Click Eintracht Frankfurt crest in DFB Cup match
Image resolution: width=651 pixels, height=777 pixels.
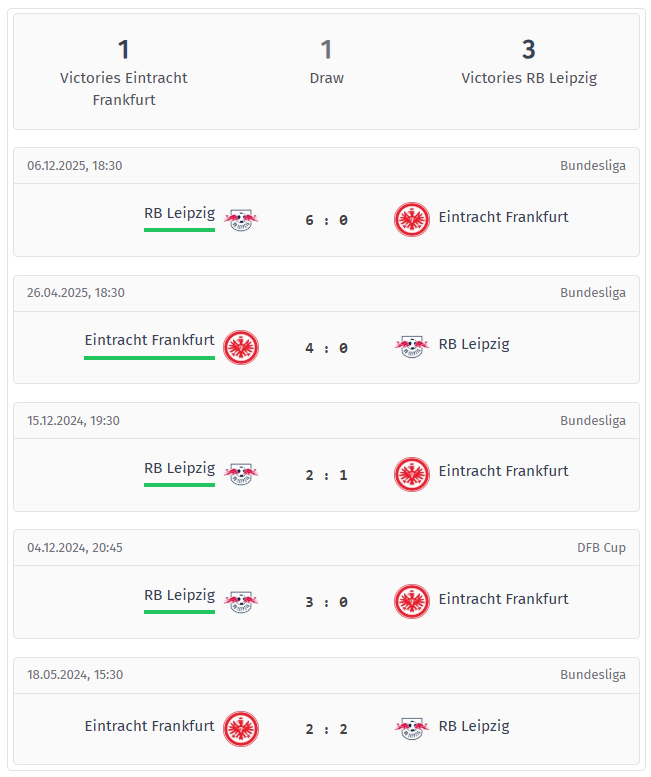point(411,601)
